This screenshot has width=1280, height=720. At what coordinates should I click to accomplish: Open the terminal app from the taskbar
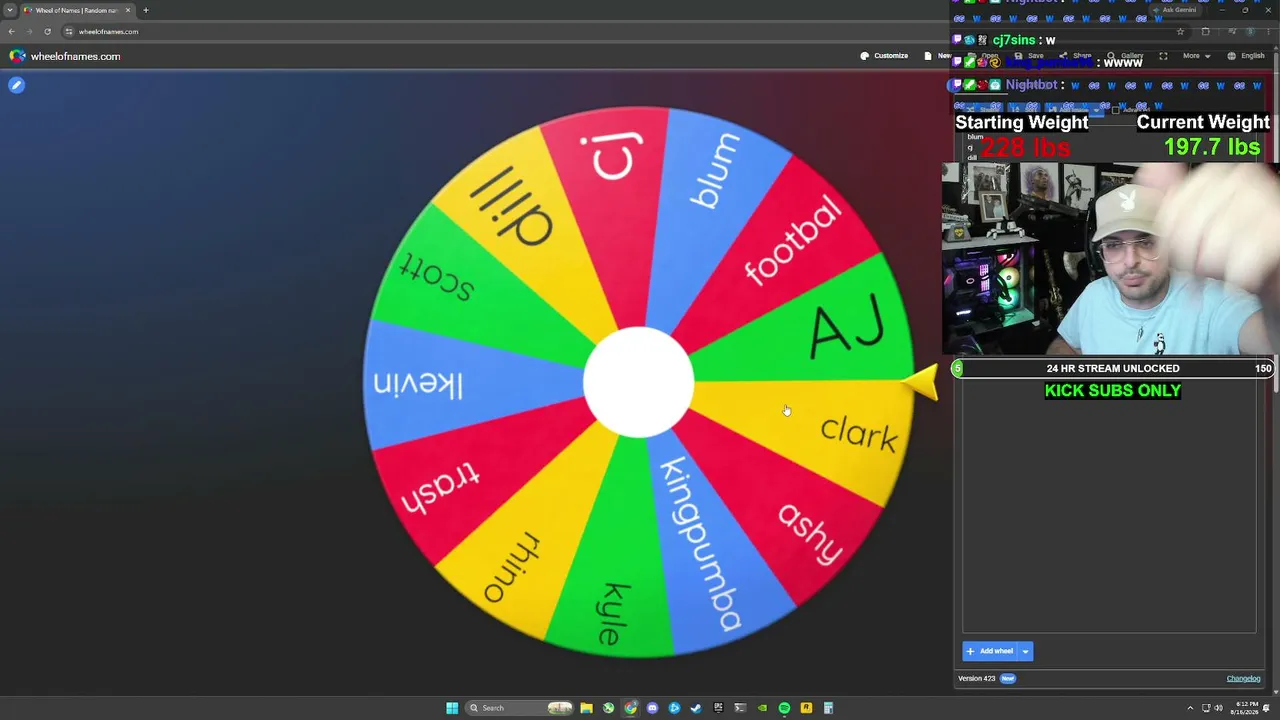740,708
